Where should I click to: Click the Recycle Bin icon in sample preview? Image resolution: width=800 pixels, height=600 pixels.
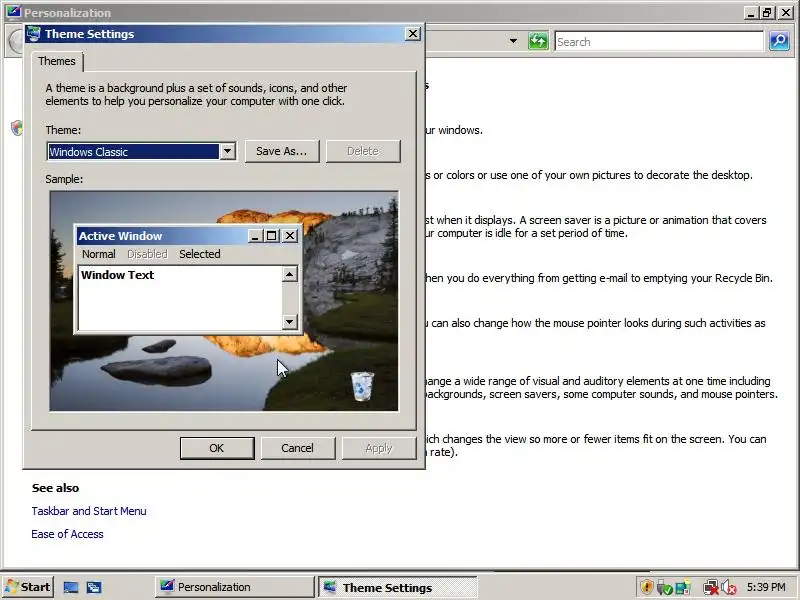pos(362,386)
